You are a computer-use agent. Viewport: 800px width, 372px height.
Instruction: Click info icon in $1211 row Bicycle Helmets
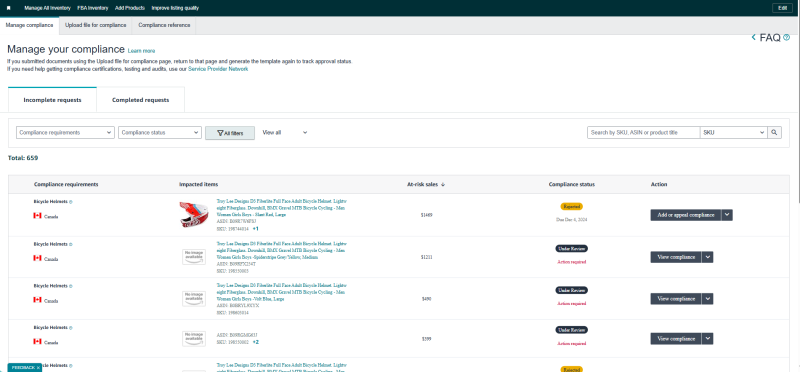tap(70, 244)
